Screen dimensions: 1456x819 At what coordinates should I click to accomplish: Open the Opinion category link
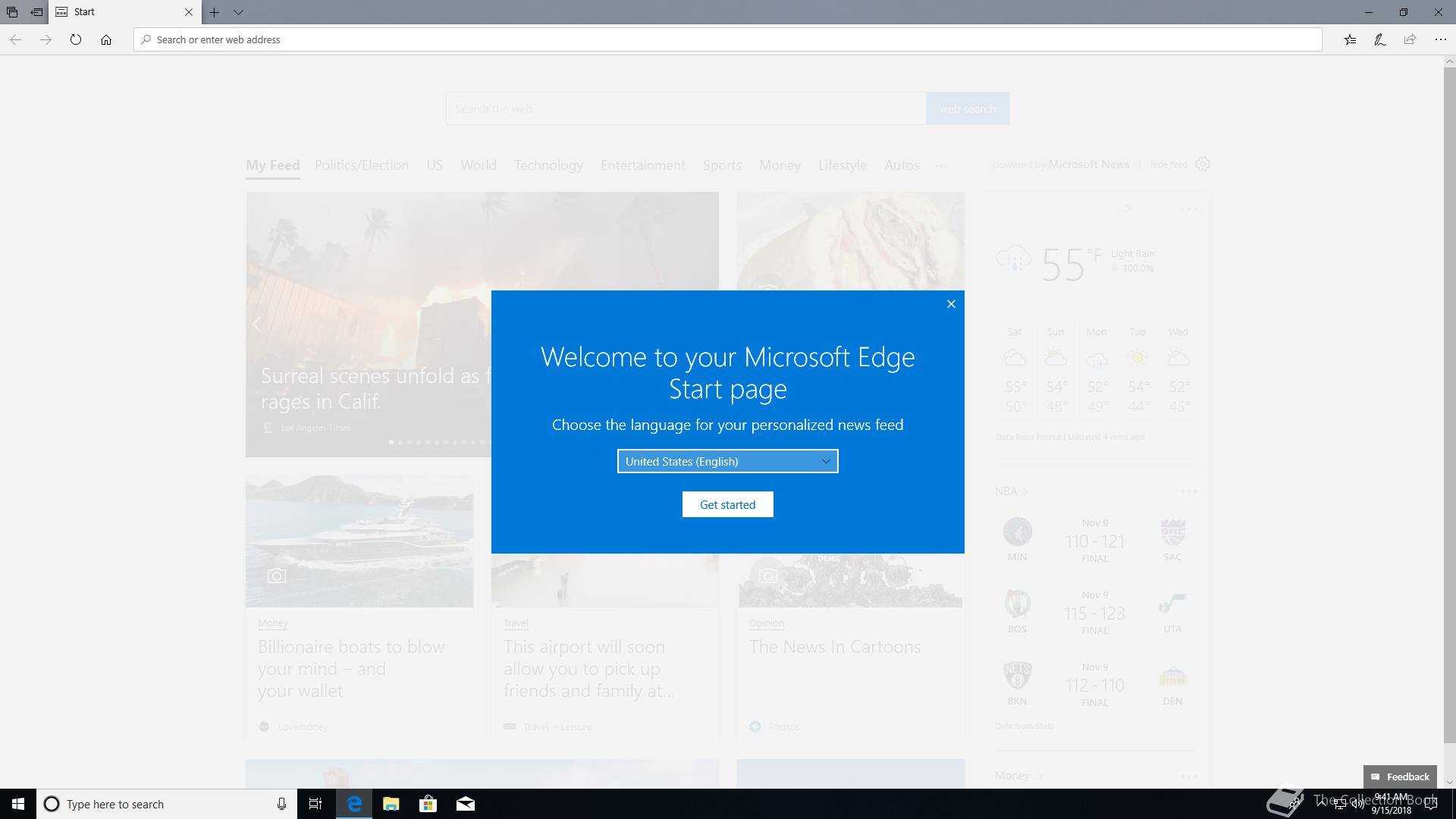point(767,623)
